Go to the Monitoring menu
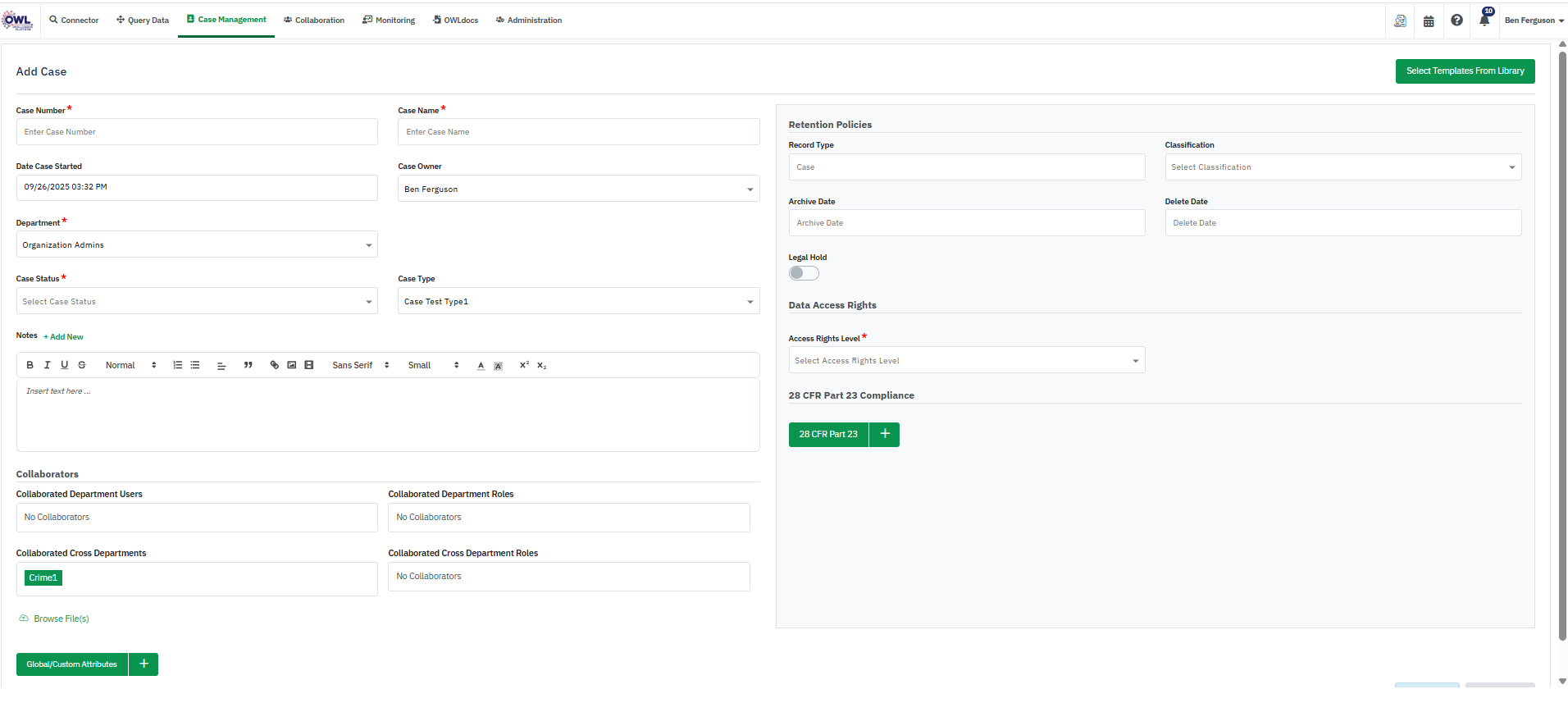Viewport: 1568px width, 703px height. [389, 21]
